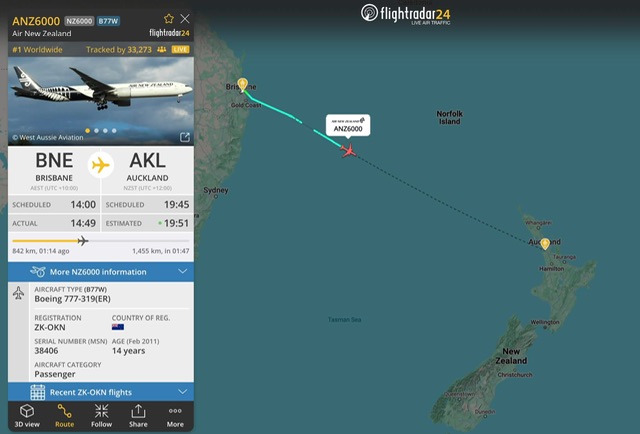Close the ANZ6000 flight panel
The image size is (640, 434).
[x=185, y=19]
